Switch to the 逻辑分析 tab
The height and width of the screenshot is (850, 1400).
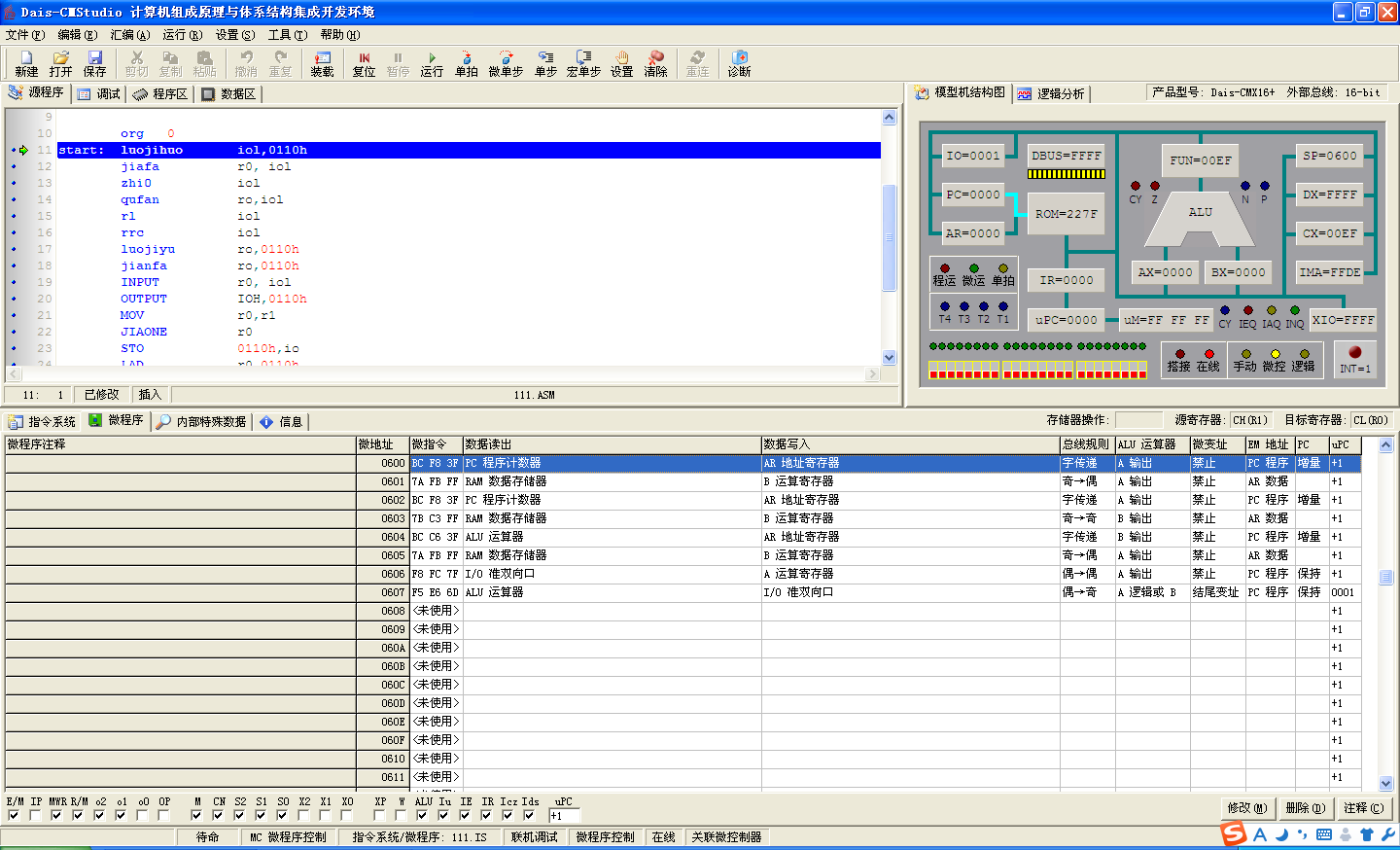click(1051, 94)
